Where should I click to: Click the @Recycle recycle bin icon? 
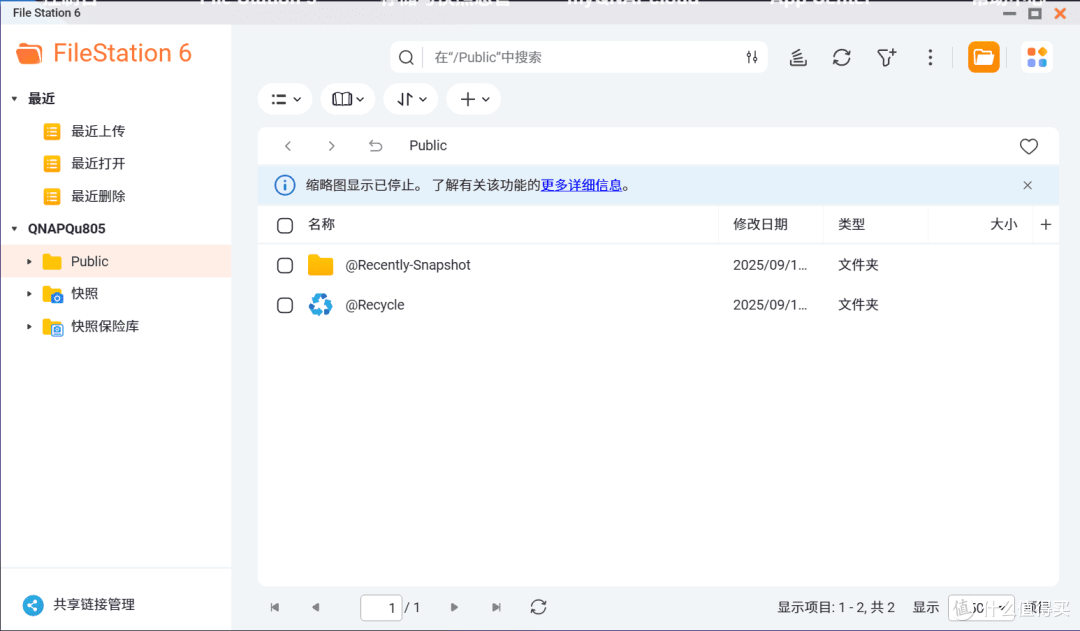320,304
